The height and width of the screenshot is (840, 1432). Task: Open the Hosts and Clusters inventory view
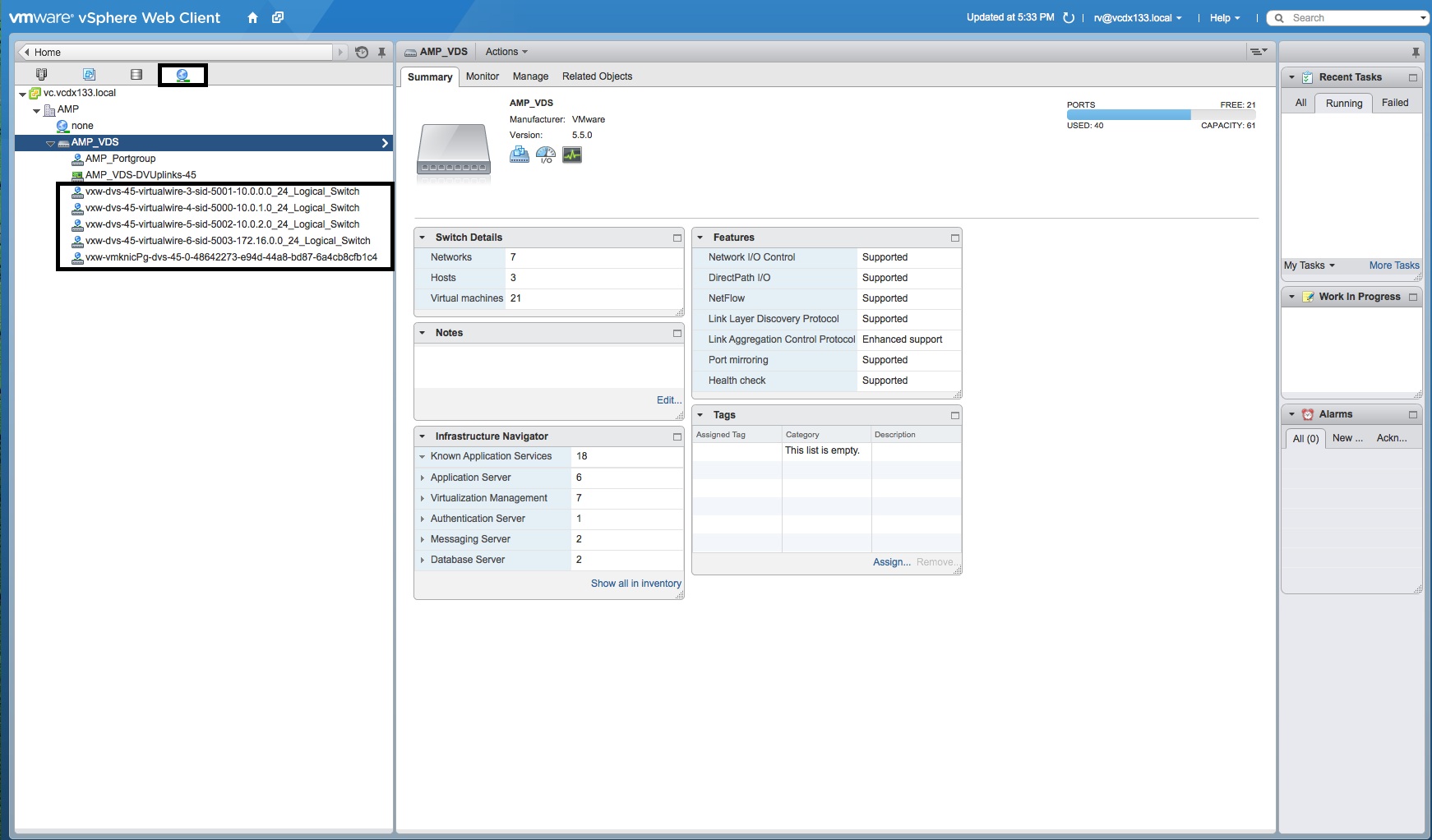[x=42, y=75]
